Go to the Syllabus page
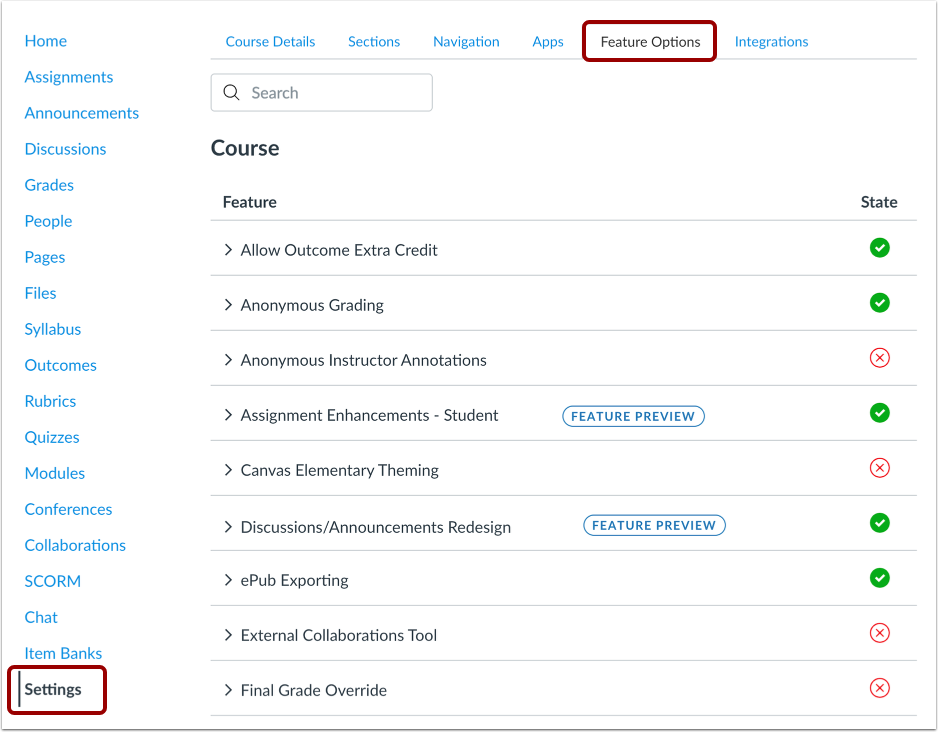 pos(52,329)
